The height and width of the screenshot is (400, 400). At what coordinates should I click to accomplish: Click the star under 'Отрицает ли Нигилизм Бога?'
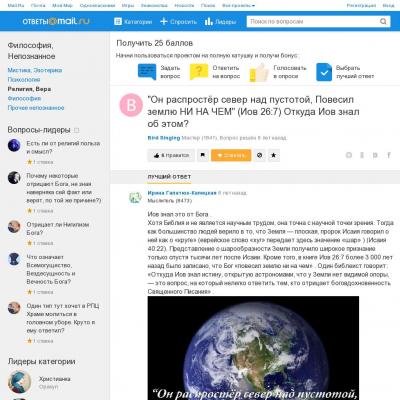click(x=29, y=243)
